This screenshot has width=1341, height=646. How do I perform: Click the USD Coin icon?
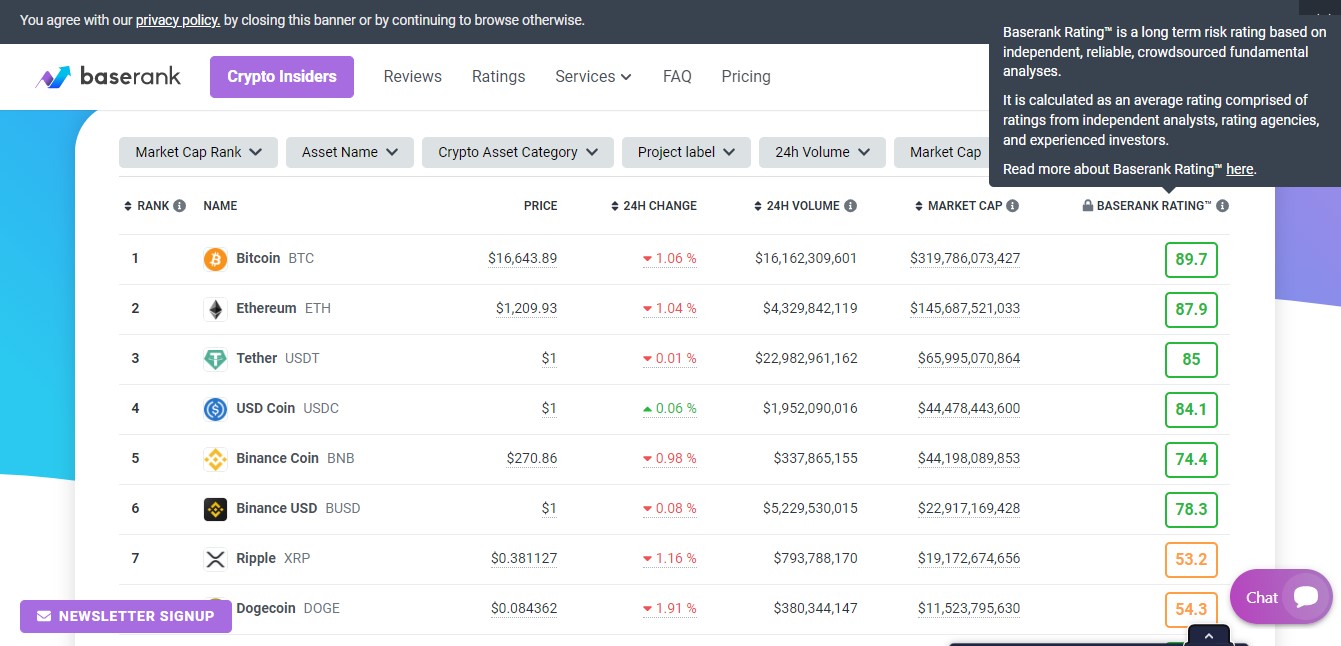pyautogui.click(x=215, y=409)
